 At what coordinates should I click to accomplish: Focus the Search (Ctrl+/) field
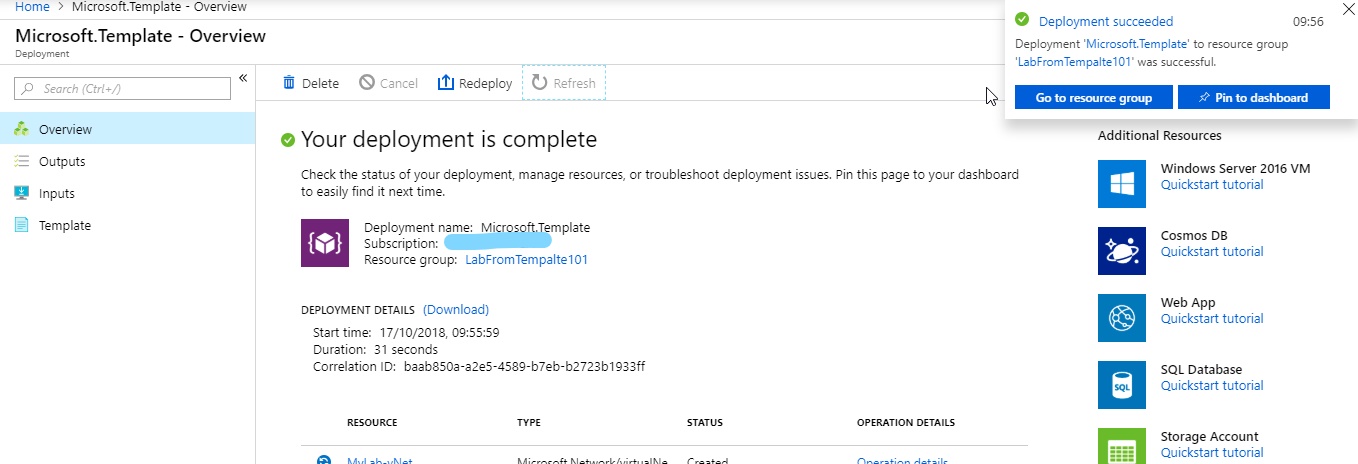[x=123, y=89]
